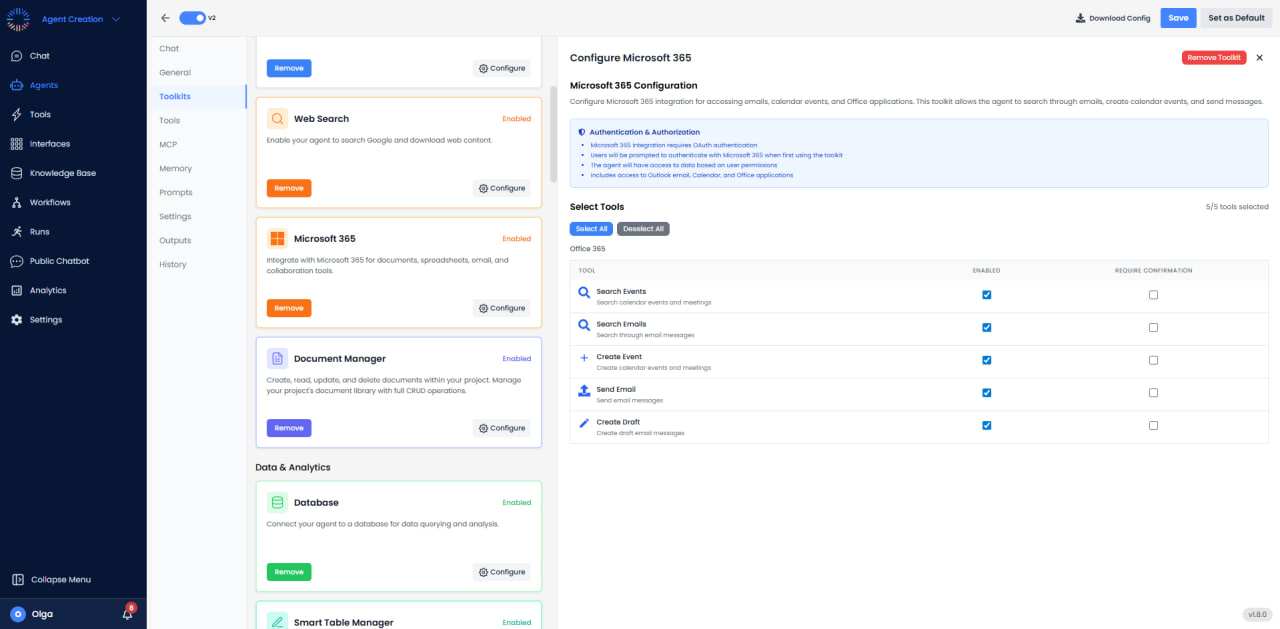Click the Smart Table Manager icon
The height and width of the screenshot is (629, 1280).
278,622
